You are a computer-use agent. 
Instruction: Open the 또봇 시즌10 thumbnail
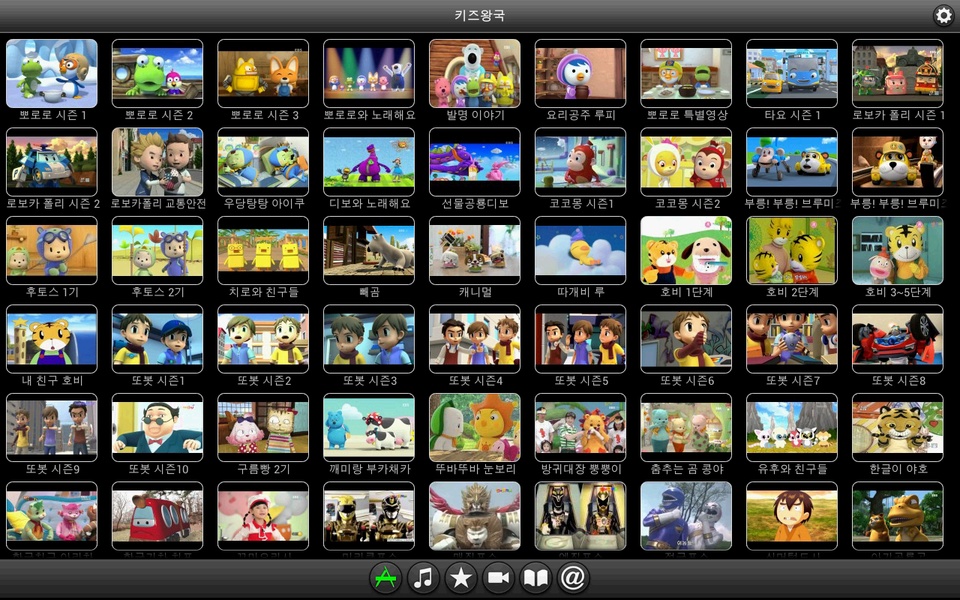click(157, 427)
